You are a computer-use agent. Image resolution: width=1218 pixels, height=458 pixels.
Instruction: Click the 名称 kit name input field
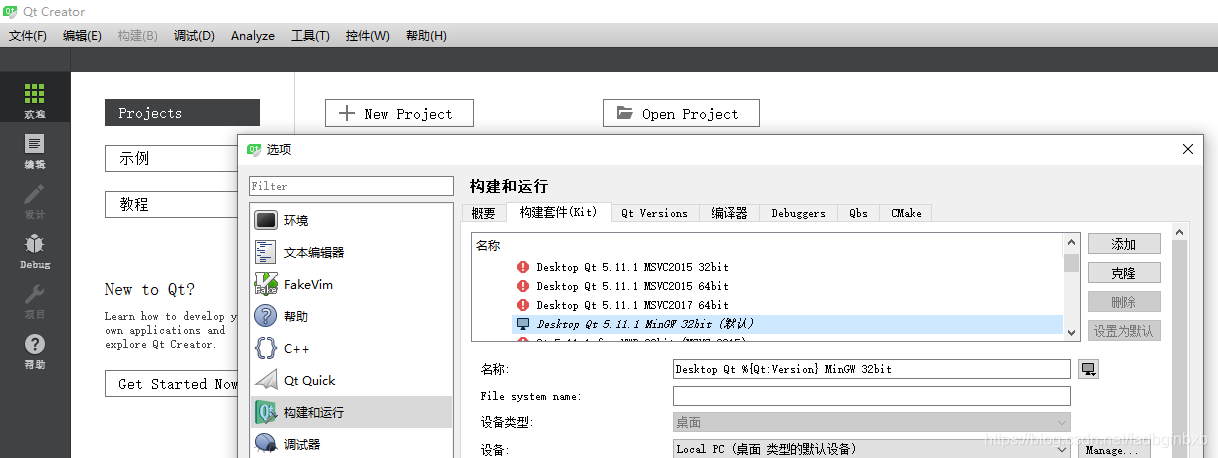click(x=872, y=369)
